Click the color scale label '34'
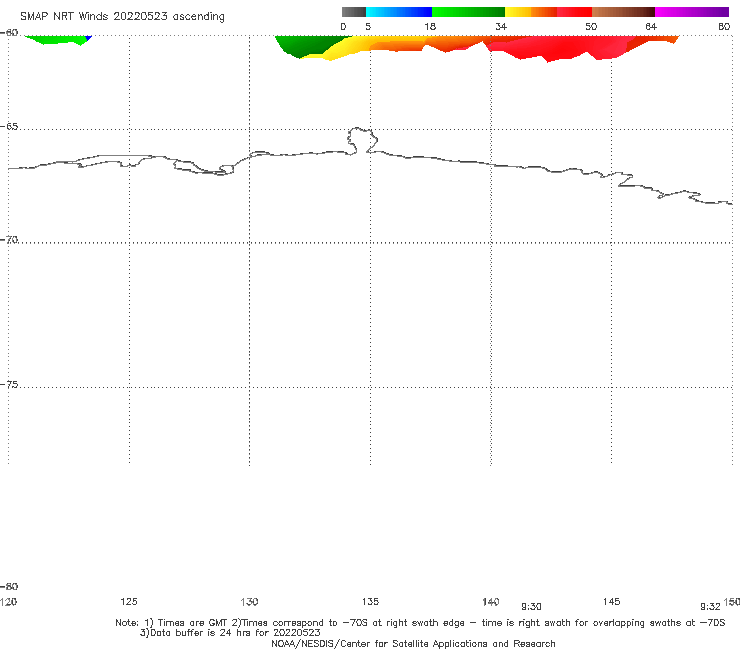 click(x=501, y=26)
